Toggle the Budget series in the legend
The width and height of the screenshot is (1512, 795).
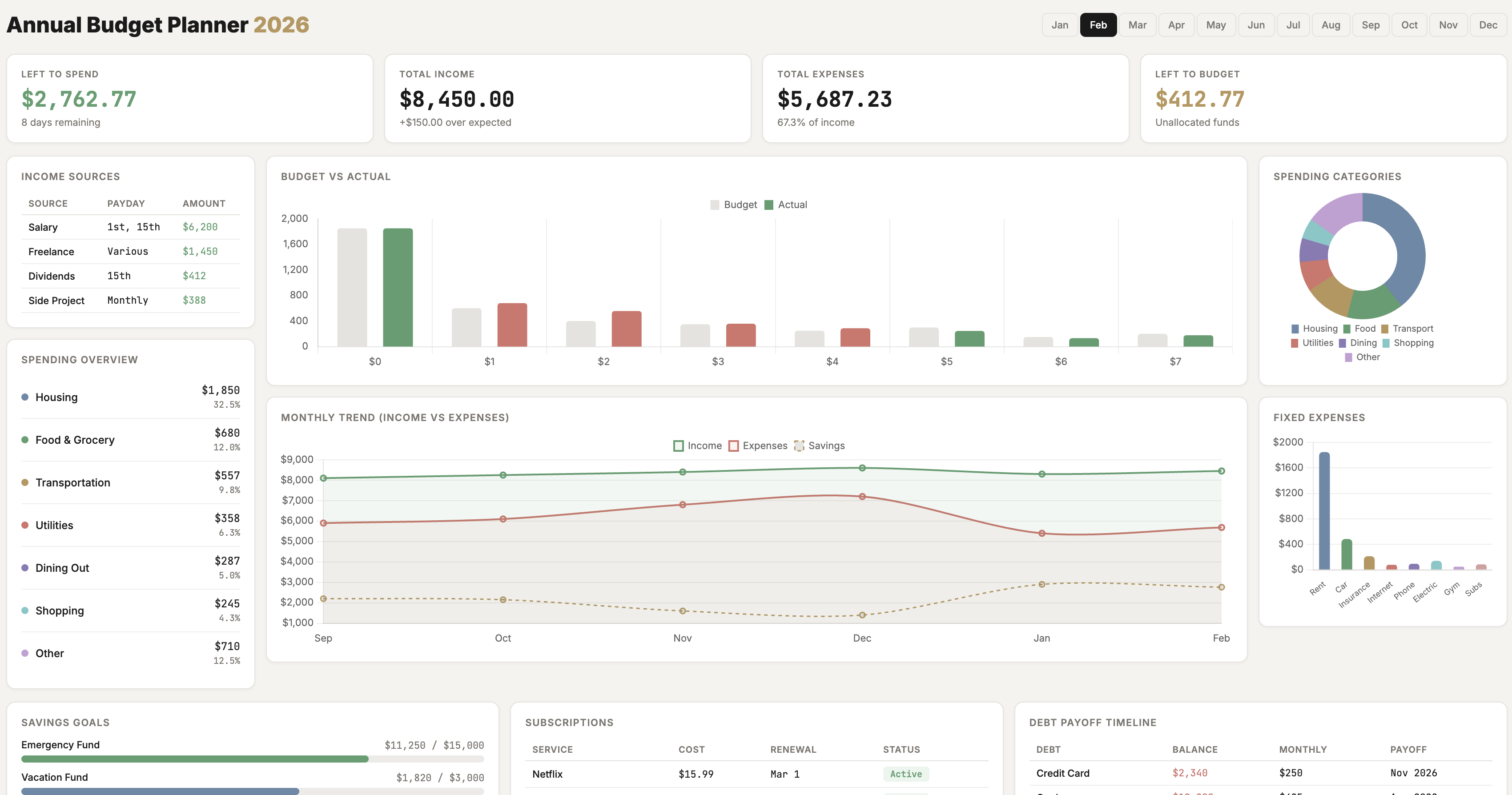coord(716,205)
